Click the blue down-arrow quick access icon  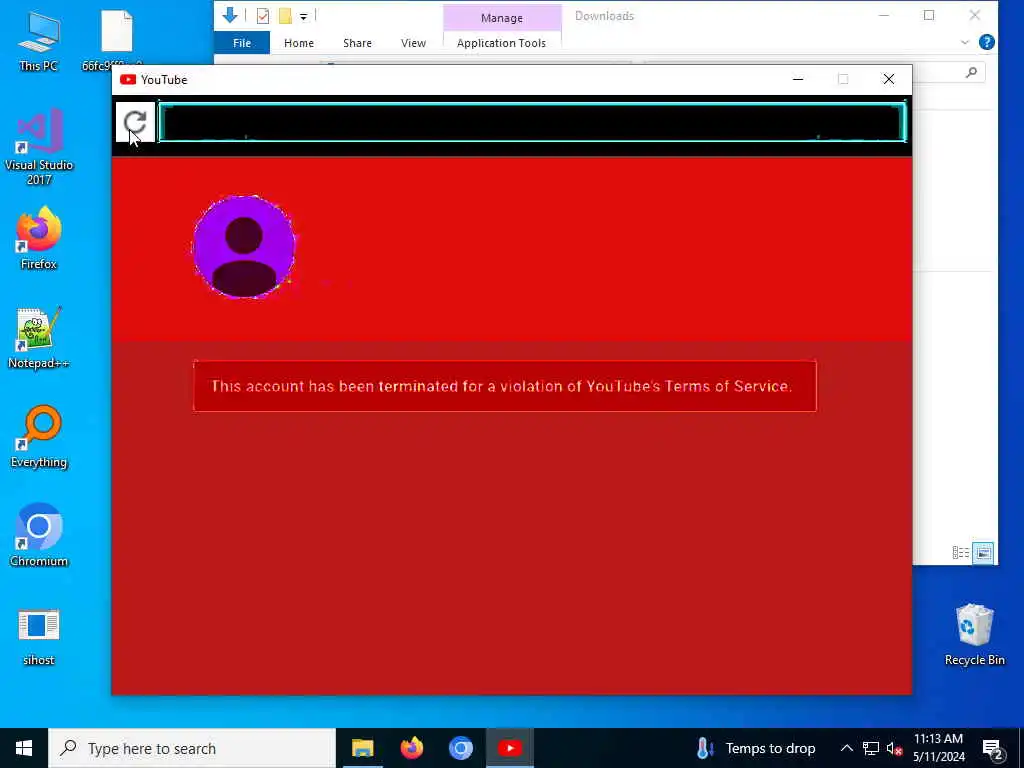(x=230, y=16)
